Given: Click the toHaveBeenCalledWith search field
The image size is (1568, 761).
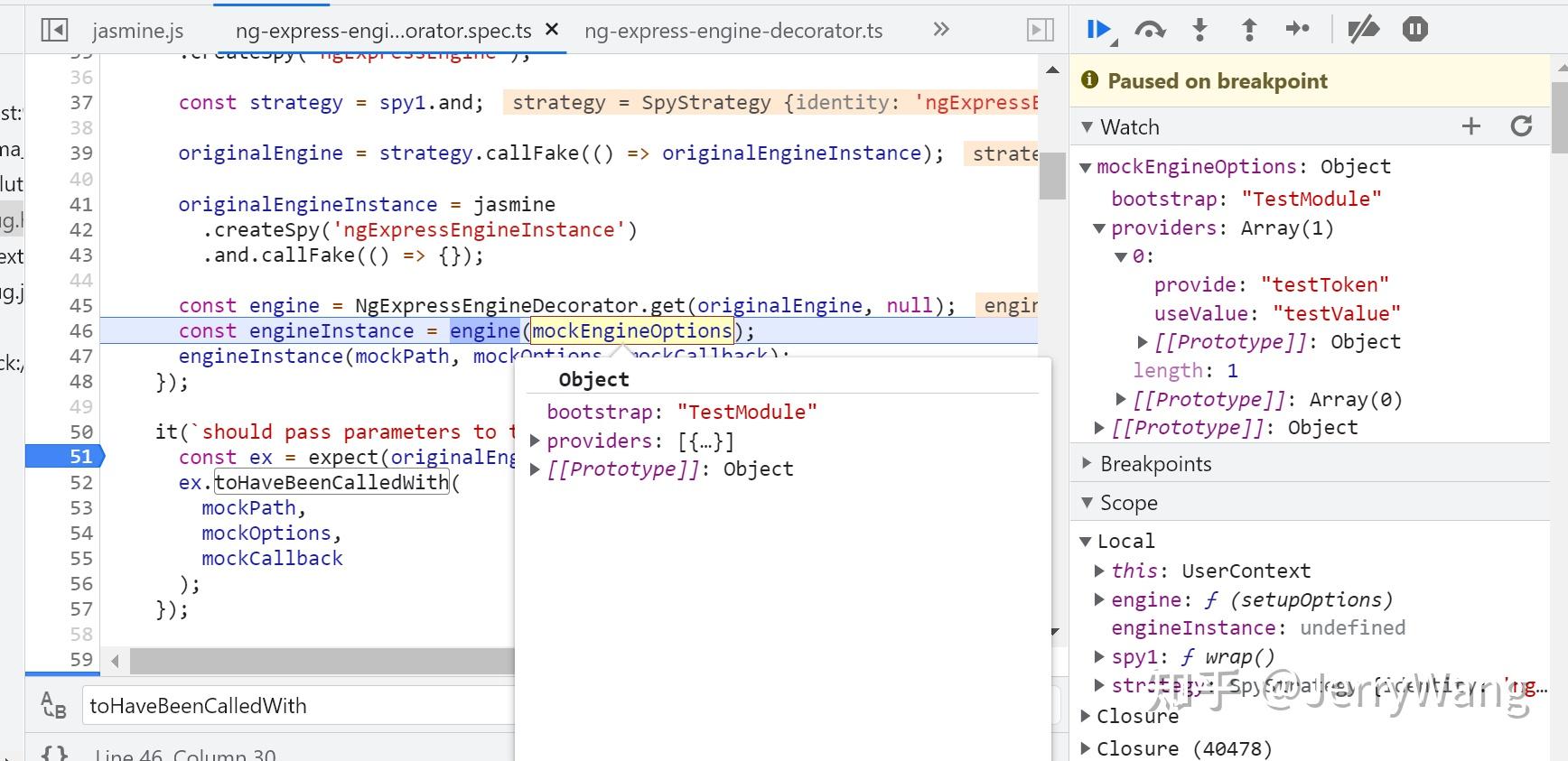Looking at the screenshot, I should click(298, 706).
